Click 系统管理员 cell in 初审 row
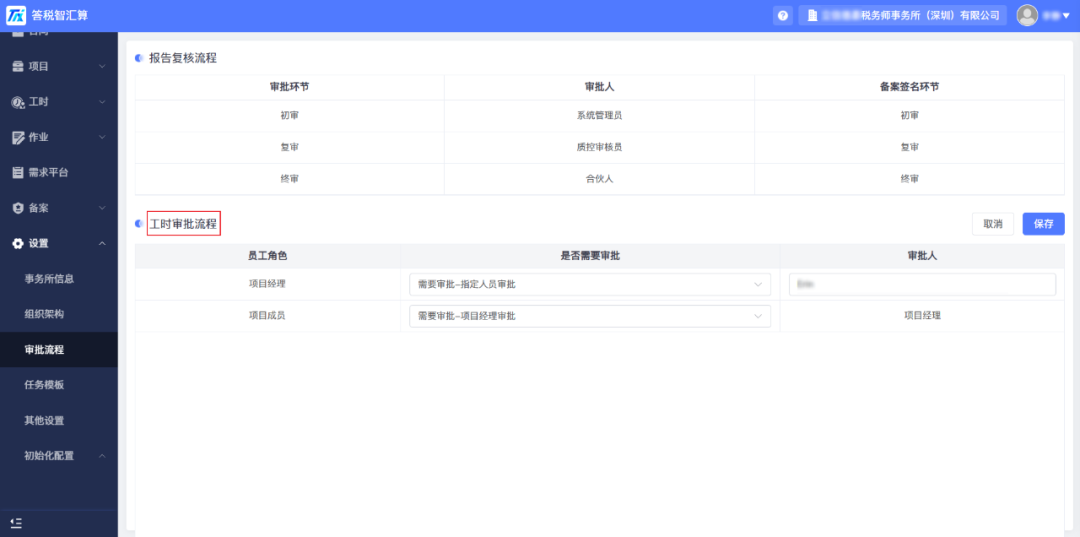This screenshot has width=1080, height=537. (x=599, y=116)
